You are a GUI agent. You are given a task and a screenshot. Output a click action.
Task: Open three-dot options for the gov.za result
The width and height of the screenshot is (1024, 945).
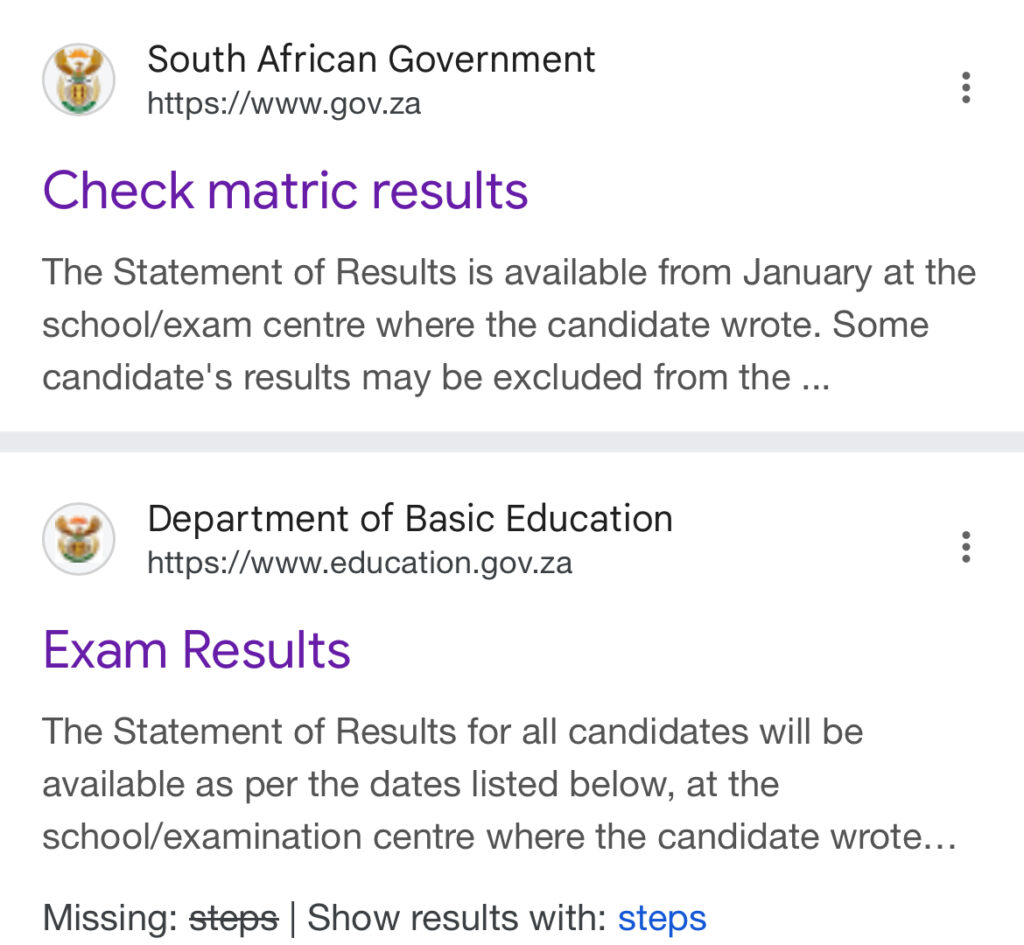(965, 88)
